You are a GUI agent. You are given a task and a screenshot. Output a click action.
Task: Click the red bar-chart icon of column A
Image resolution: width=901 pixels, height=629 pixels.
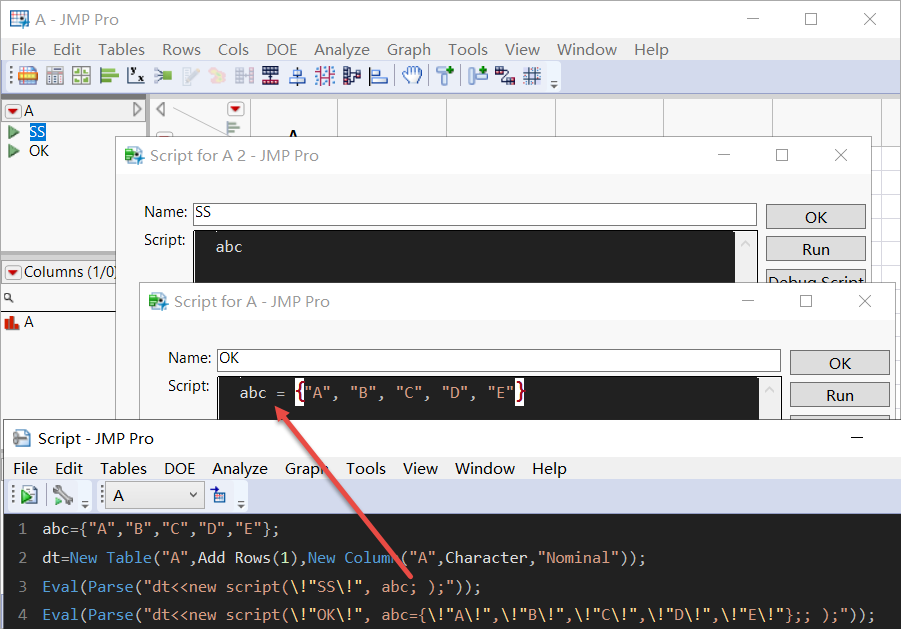[x=11, y=322]
